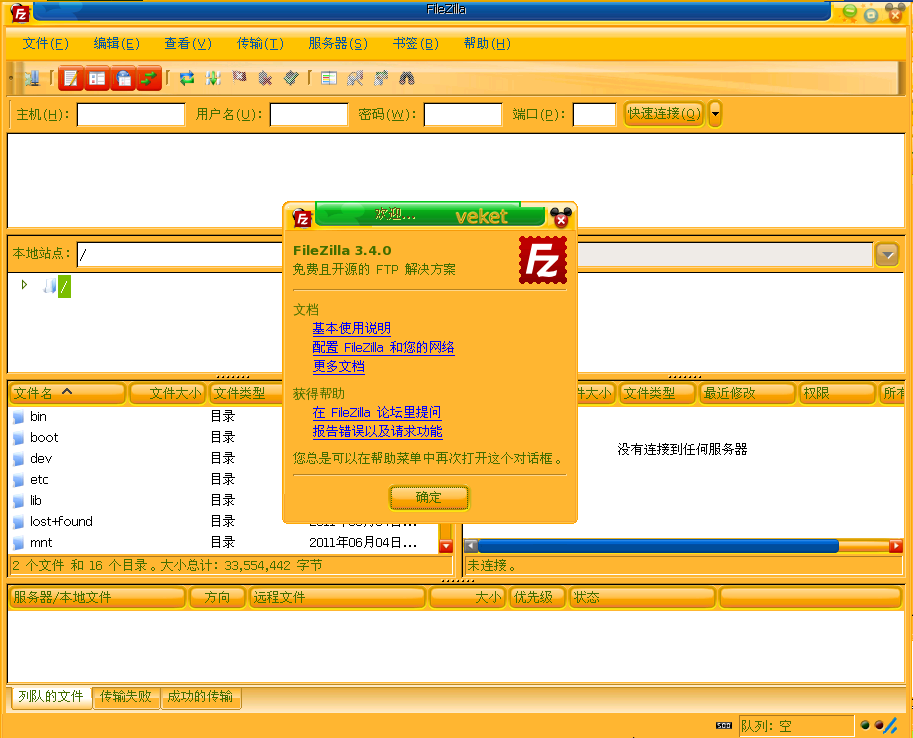Sort the queue by the 优先级 column header
The height and width of the screenshot is (738, 913).
(537, 598)
